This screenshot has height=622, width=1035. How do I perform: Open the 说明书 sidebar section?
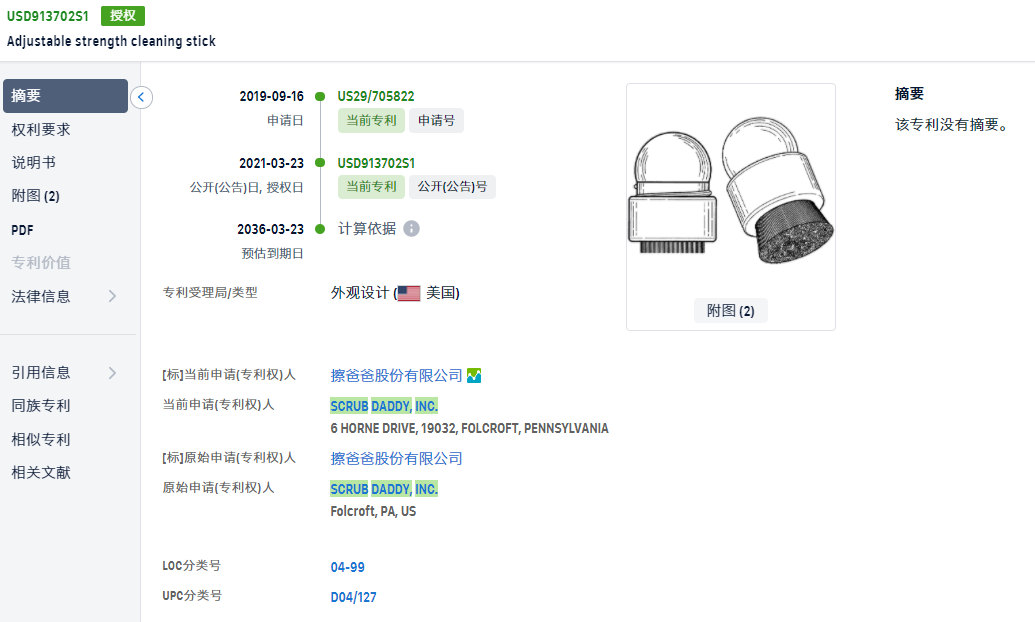(x=34, y=162)
